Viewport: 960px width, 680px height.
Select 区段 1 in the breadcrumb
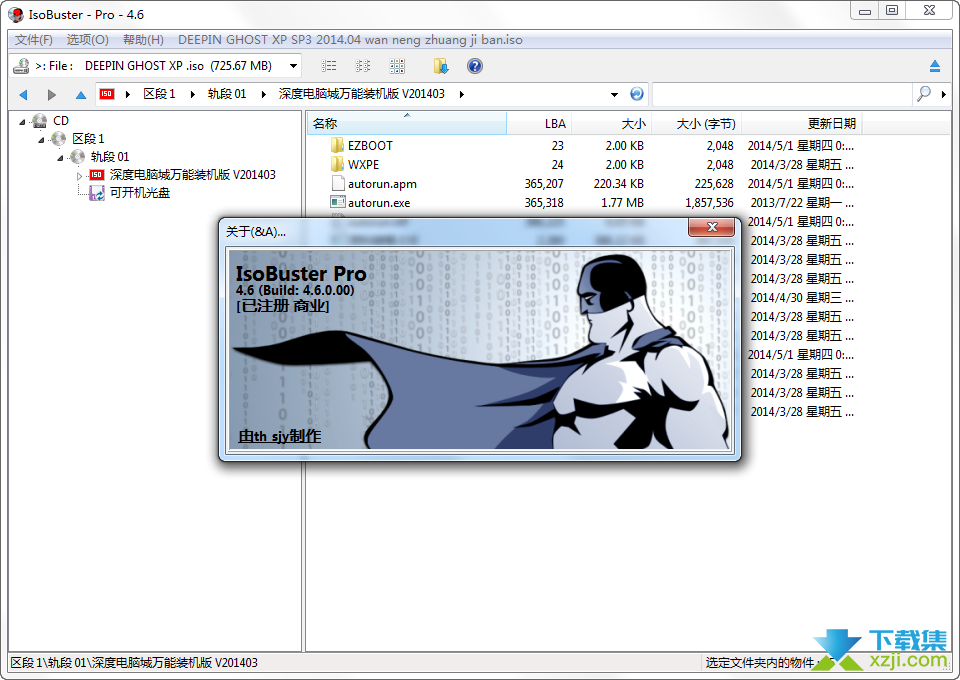[x=159, y=94]
